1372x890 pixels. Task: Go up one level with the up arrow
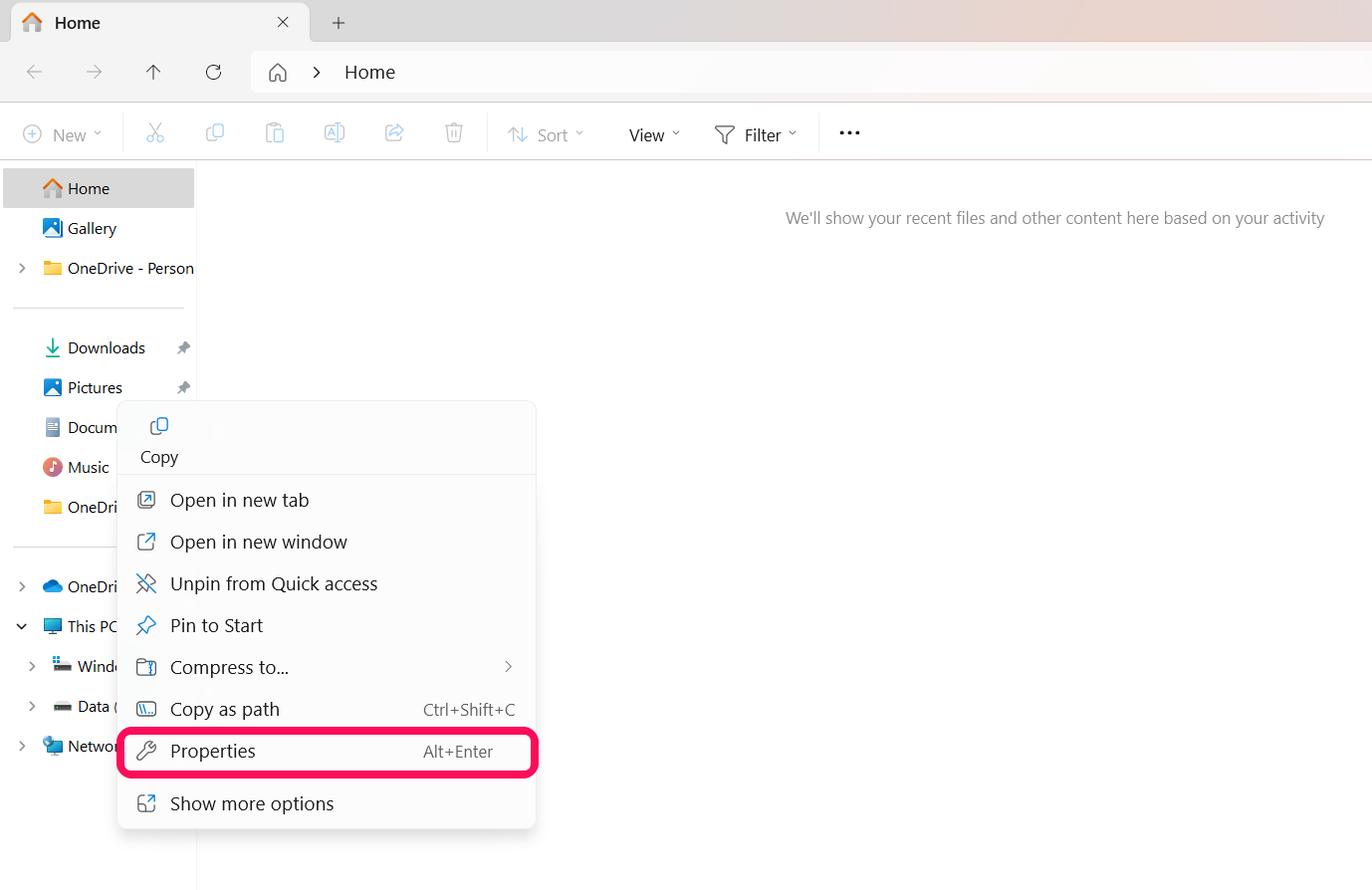point(153,72)
